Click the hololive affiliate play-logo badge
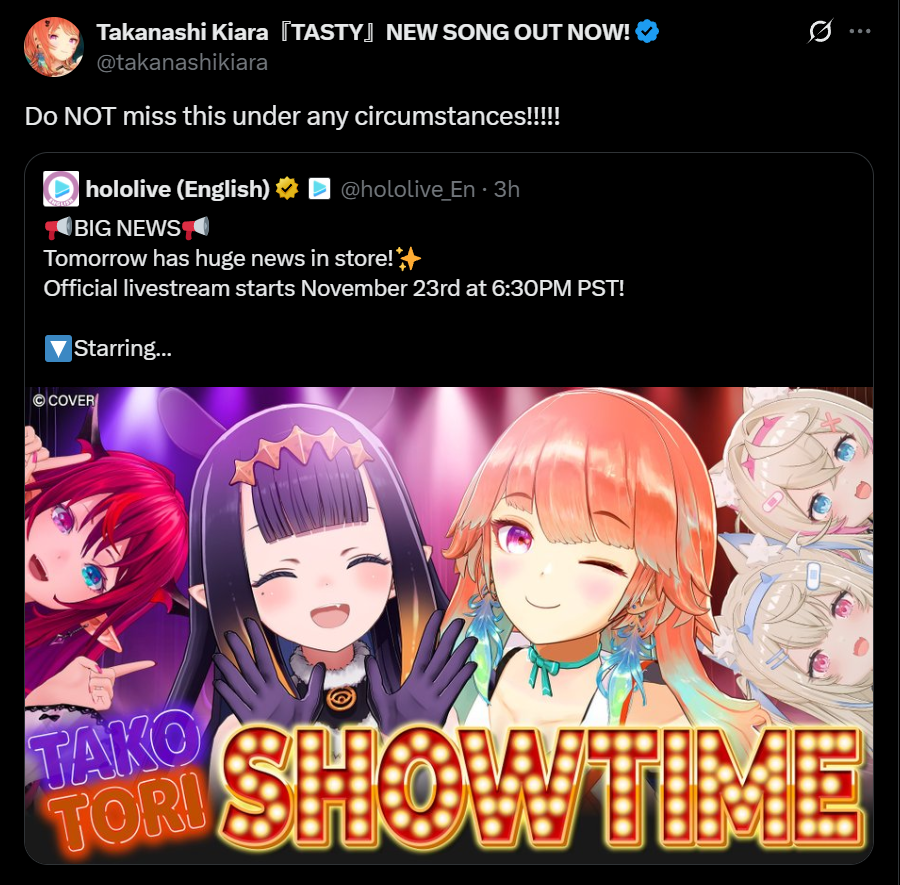This screenshot has height=885, width=900. pyautogui.click(x=319, y=189)
